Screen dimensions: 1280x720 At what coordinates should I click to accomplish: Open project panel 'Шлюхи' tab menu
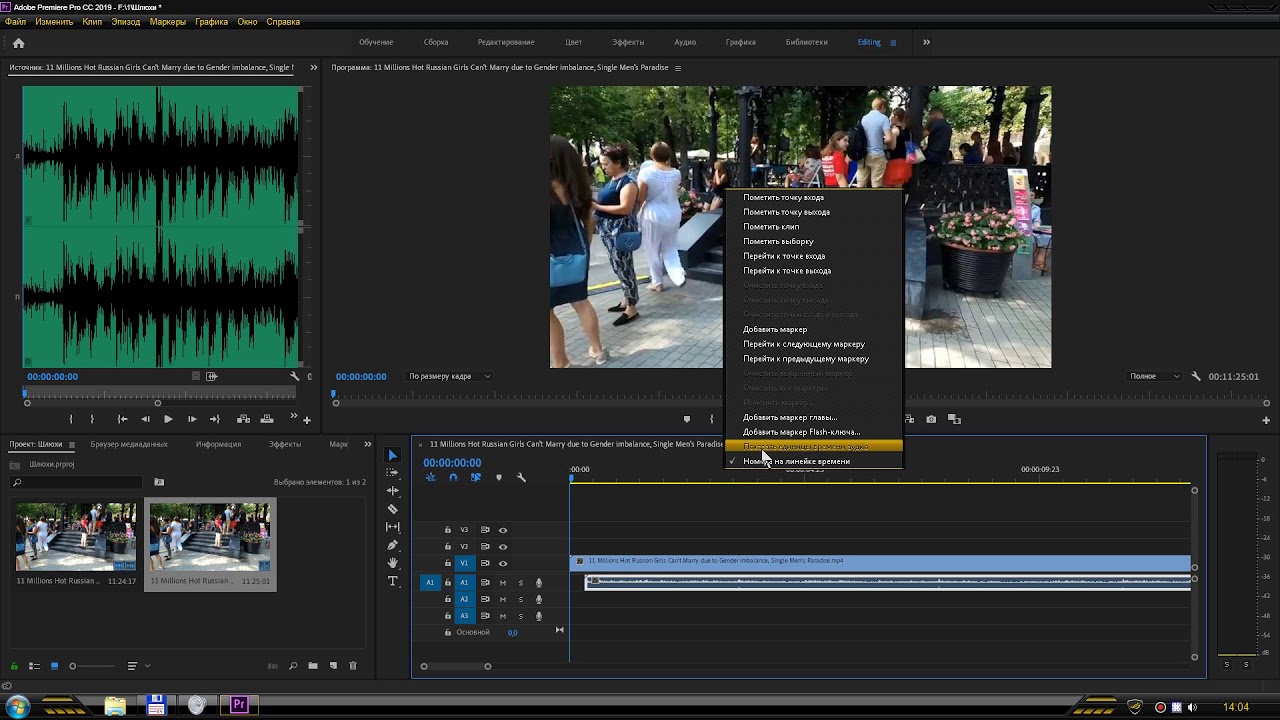pyautogui.click(x=71, y=444)
